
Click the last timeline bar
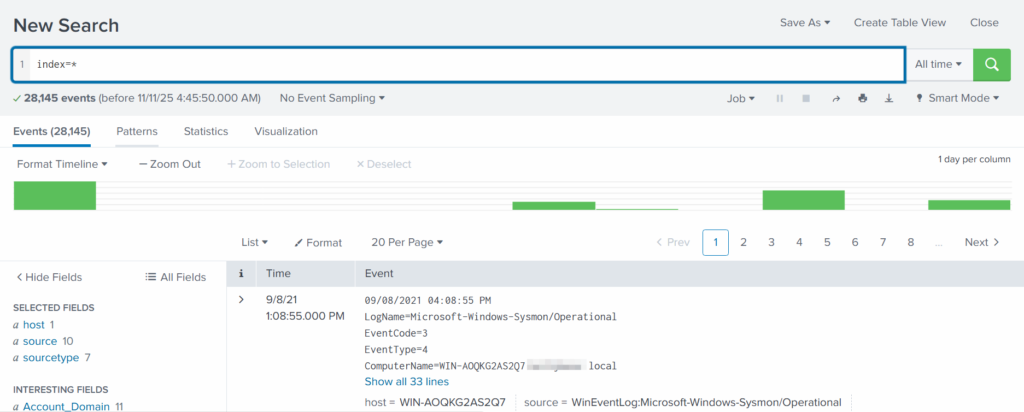(969, 205)
